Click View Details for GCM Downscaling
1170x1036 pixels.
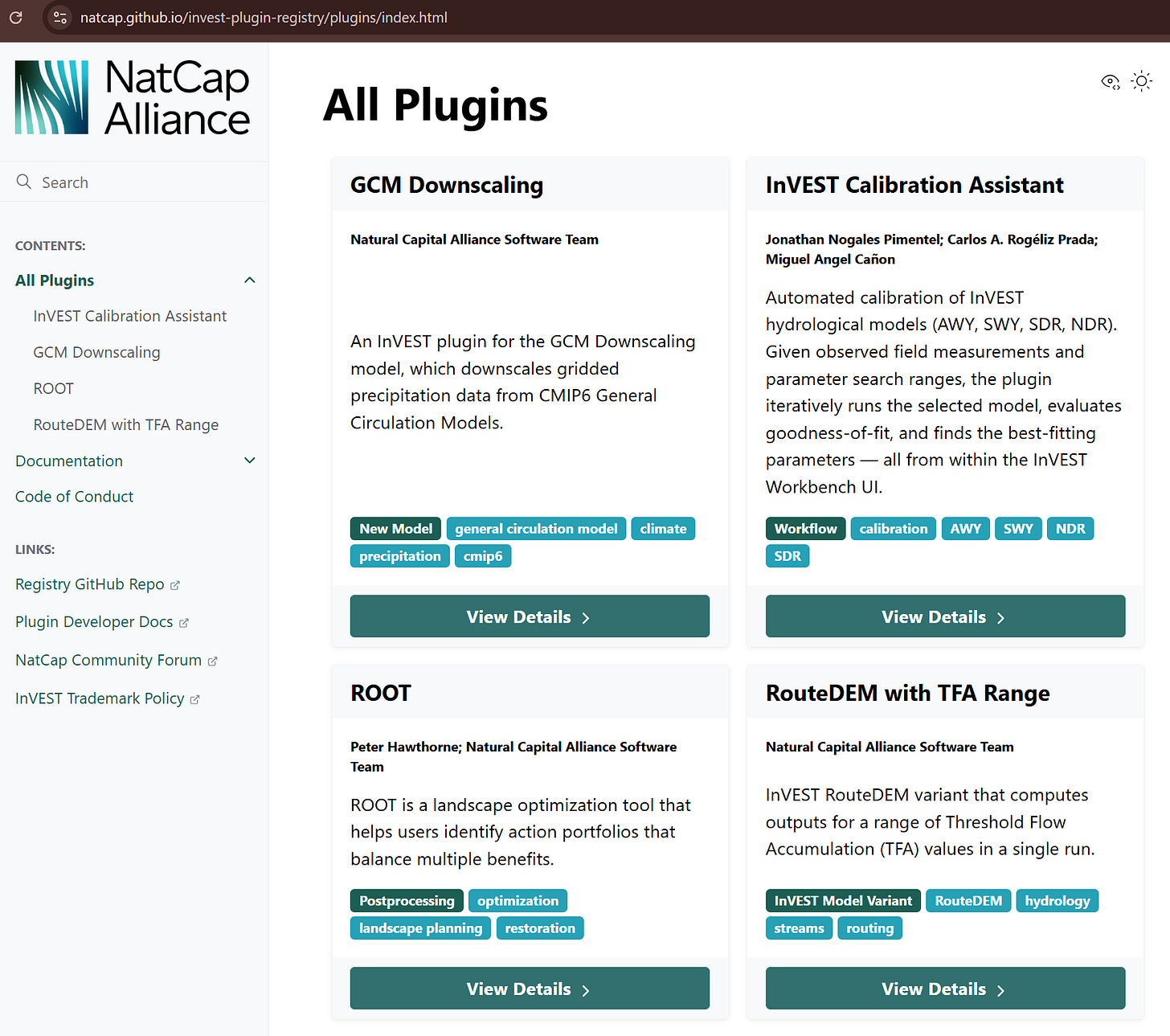tap(530, 616)
